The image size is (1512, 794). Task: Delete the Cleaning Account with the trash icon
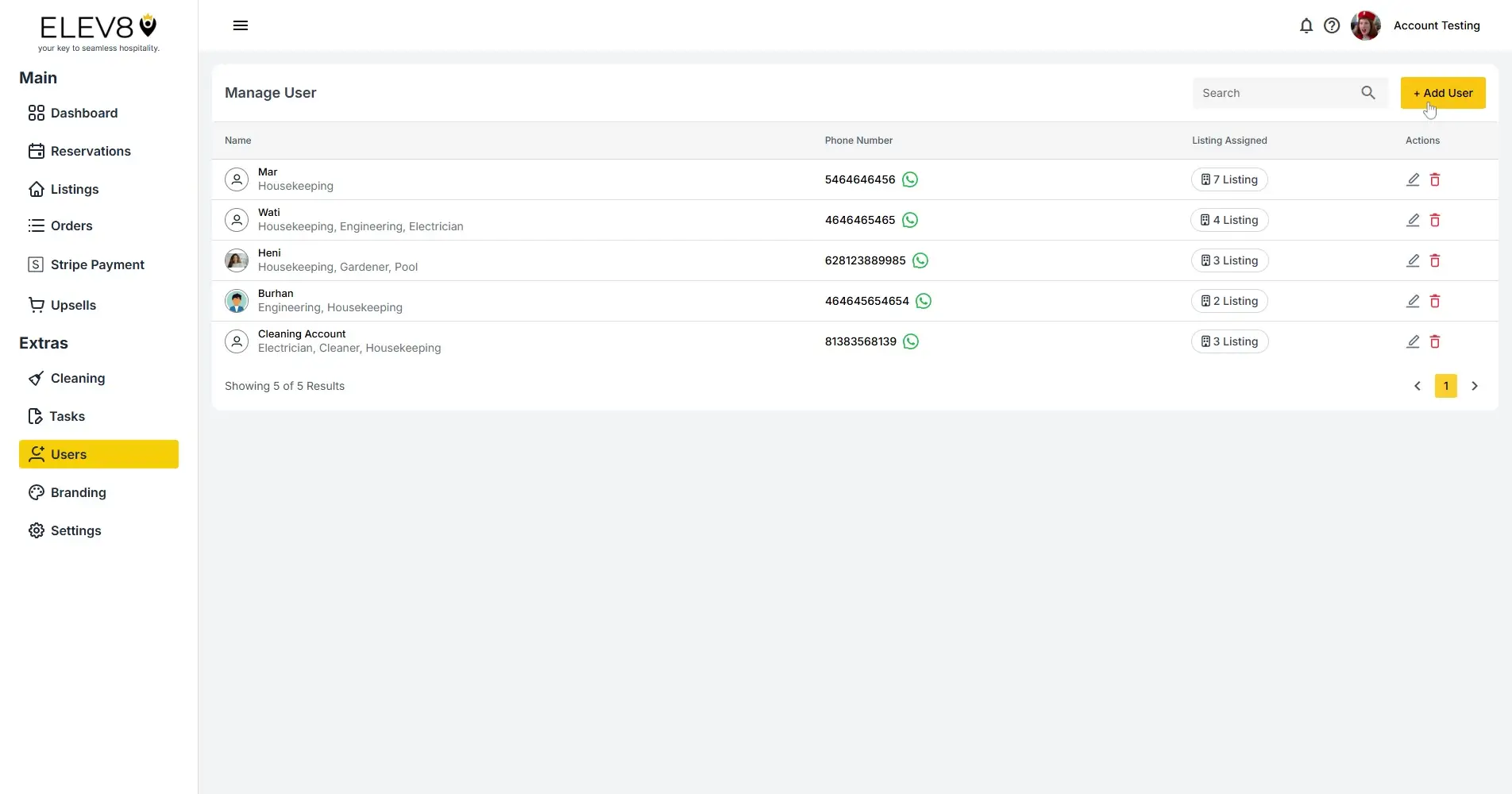(1435, 341)
